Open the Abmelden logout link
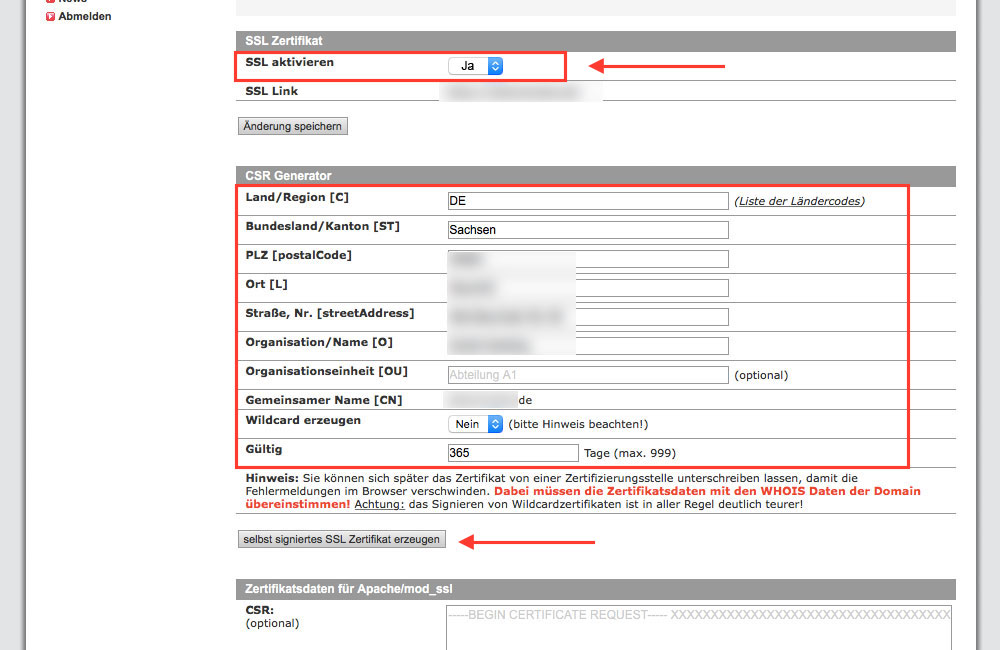This screenshot has height=650, width=1000. coord(85,17)
